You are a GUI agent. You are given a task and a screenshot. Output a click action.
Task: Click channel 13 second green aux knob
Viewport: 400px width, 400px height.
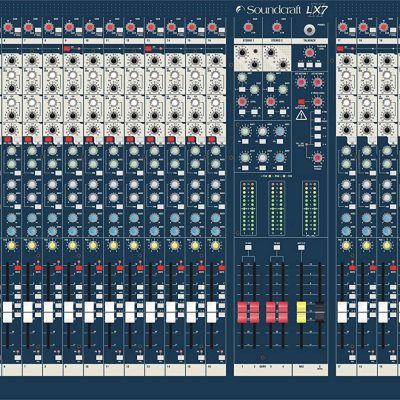154,164
